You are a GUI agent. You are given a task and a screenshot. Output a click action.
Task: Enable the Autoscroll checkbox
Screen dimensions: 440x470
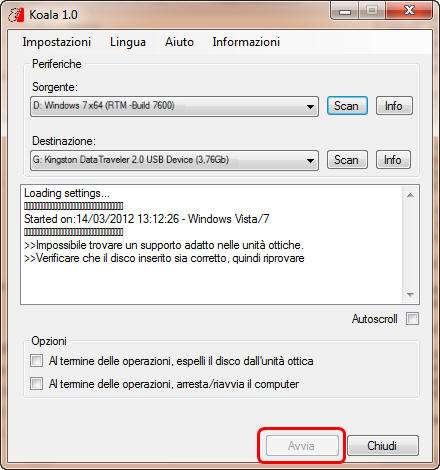412,319
